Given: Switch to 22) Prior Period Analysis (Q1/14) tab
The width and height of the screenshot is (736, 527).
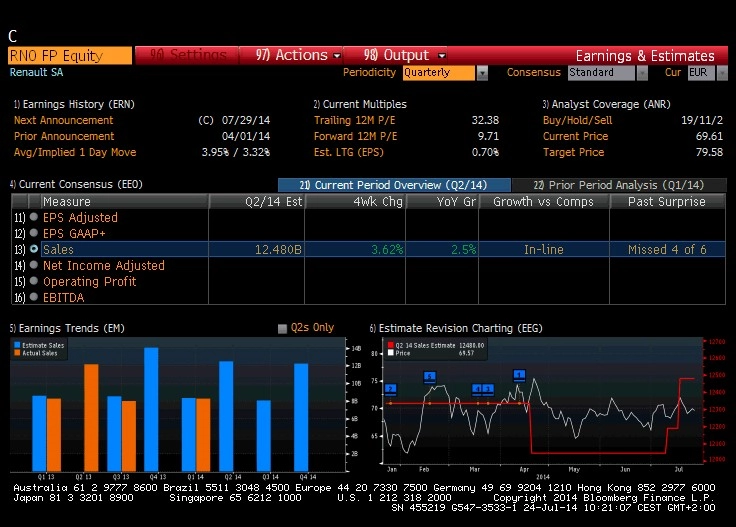Looking at the screenshot, I should click(x=619, y=185).
